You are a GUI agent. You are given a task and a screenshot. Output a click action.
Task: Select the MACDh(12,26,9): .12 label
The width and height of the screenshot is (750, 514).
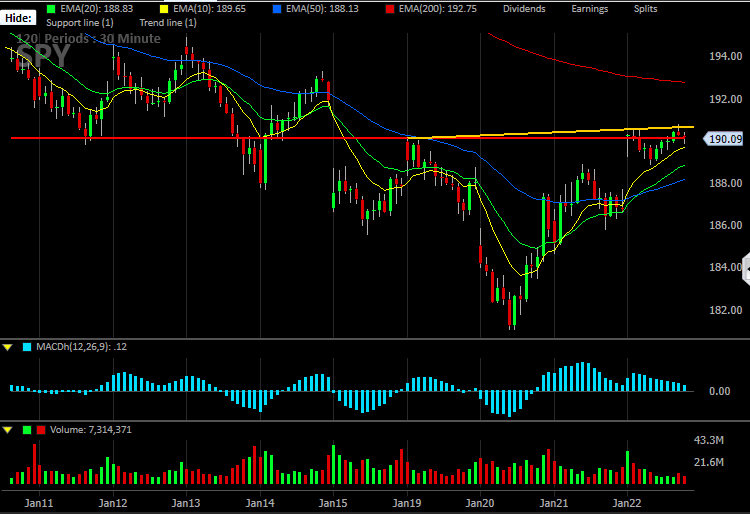point(82,347)
